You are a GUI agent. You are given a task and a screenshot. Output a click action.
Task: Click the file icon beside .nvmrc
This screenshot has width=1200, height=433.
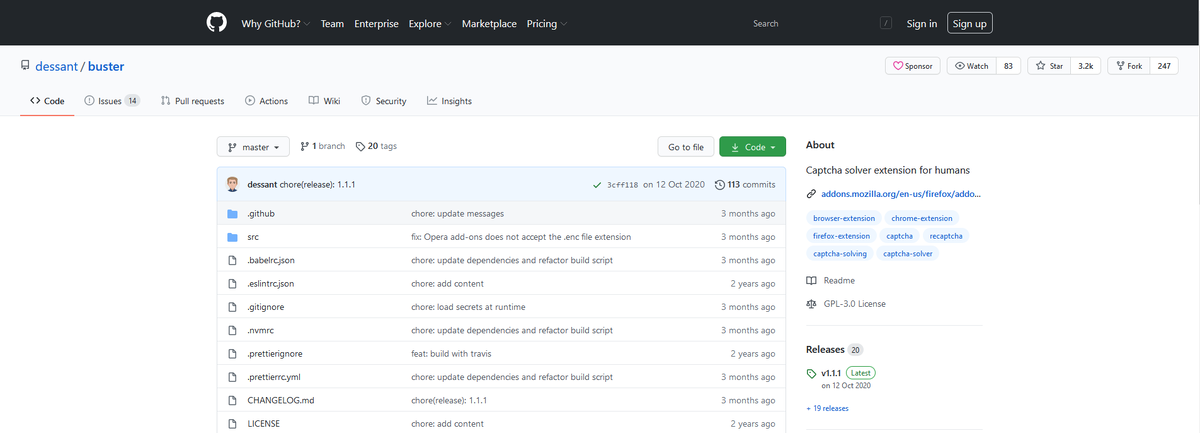pyautogui.click(x=231, y=330)
